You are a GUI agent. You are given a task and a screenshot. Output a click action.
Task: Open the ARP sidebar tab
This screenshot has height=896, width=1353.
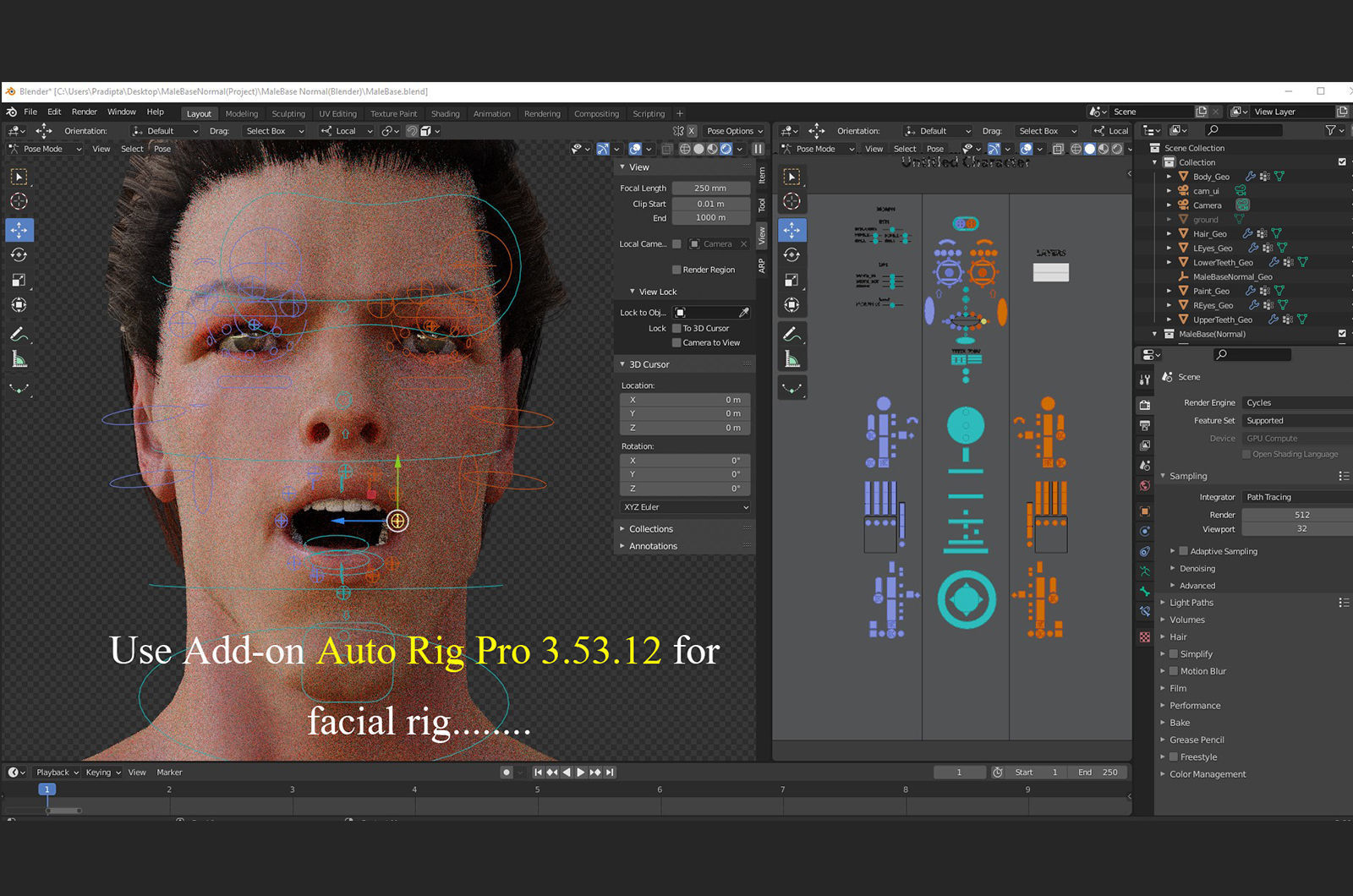(762, 266)
